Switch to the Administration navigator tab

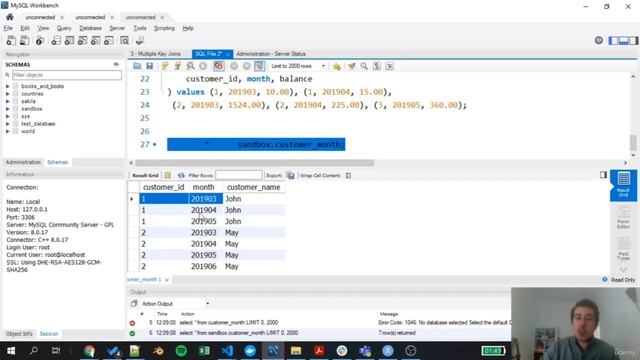pos(23,162)
